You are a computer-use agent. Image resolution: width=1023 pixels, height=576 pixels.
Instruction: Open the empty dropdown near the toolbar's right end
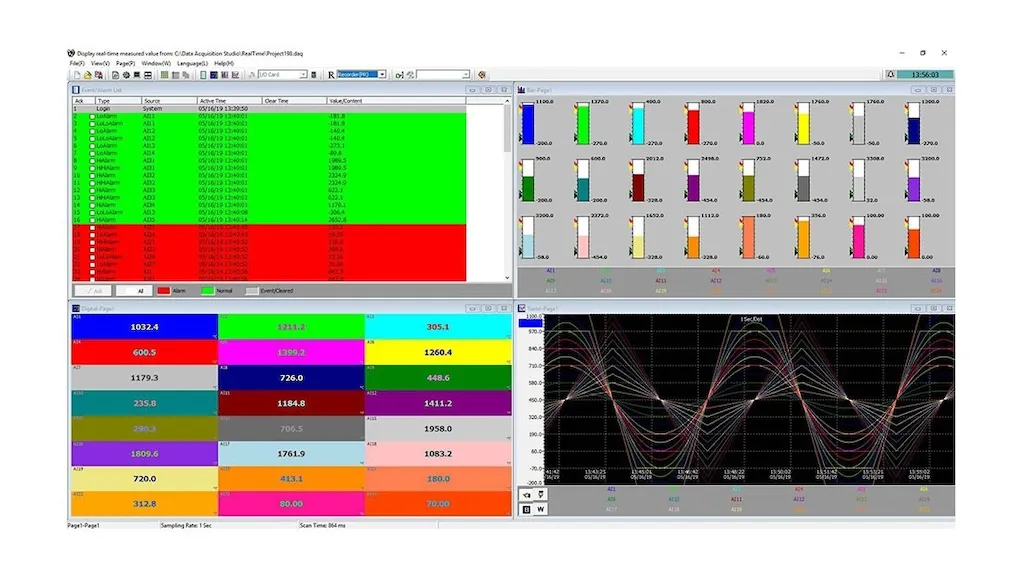tap(465, 75)
